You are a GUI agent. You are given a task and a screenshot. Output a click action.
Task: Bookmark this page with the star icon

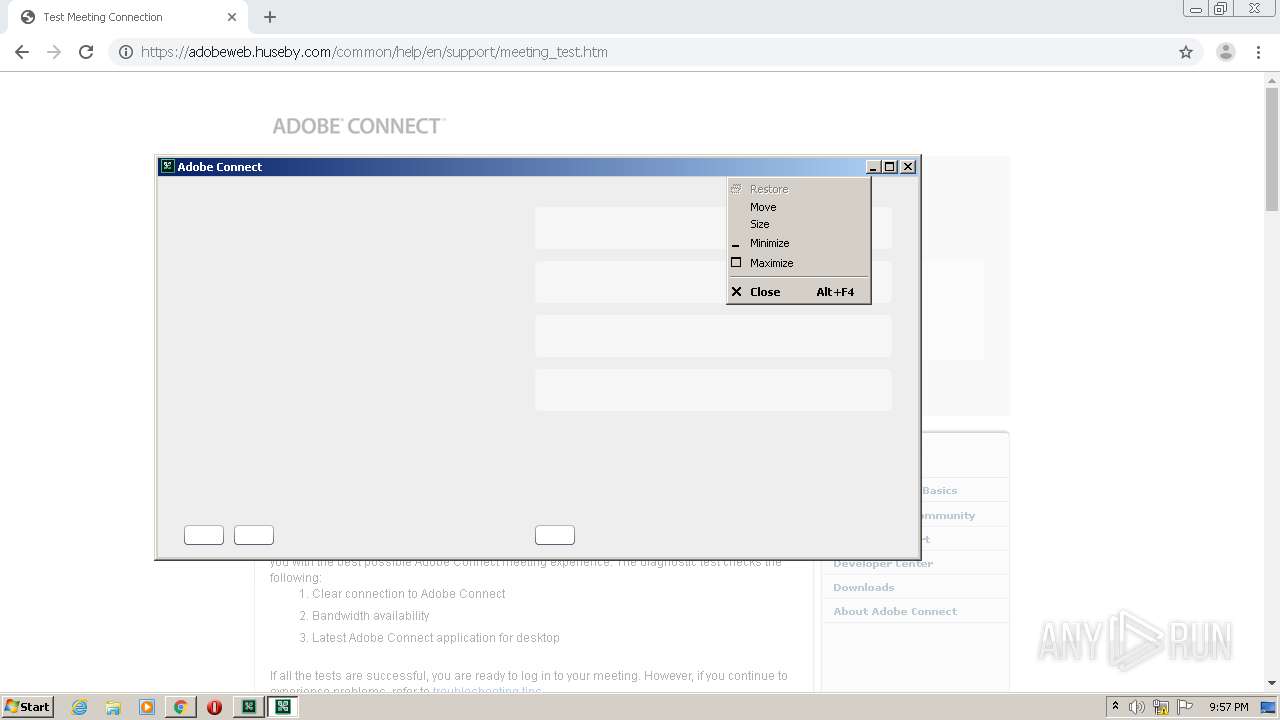pyautogui.click(x=1186, y=52)
